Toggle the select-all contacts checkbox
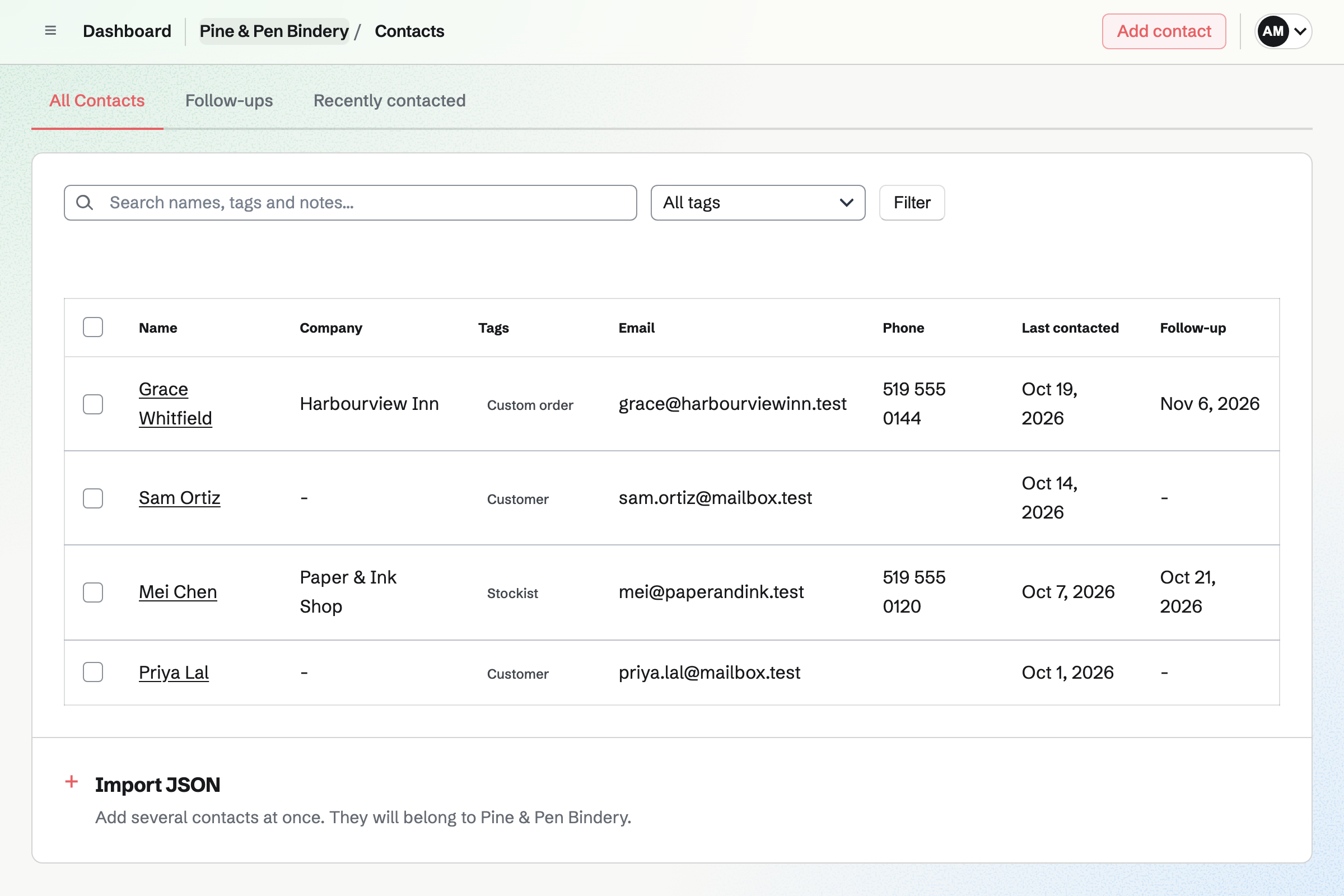The width and height of the screenshot is (1344, 896). pos(92,328)
